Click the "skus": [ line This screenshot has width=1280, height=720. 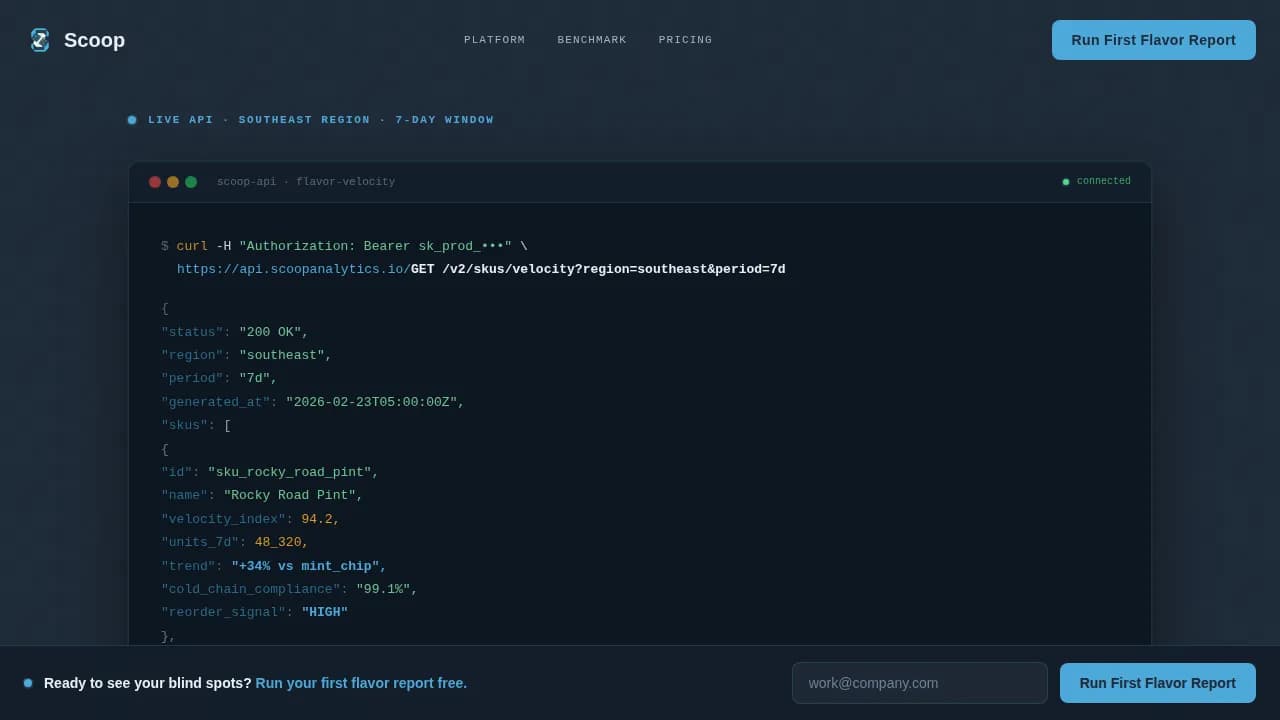point(196,425)
